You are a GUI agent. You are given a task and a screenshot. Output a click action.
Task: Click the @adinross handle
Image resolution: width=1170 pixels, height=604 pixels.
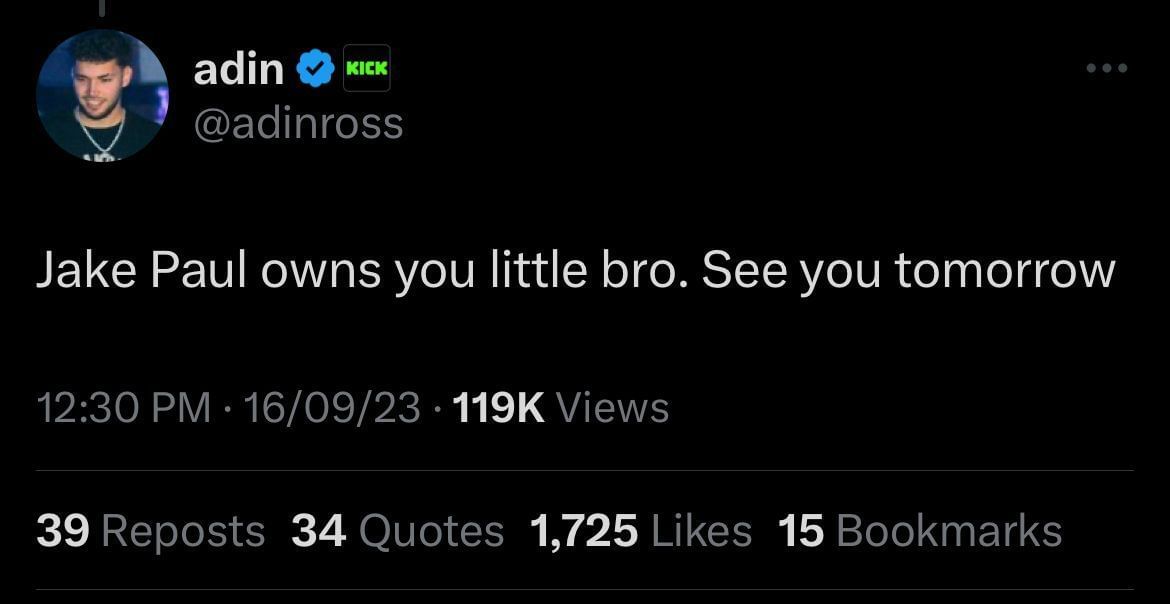pyautogui.click(x=299, y=123)
